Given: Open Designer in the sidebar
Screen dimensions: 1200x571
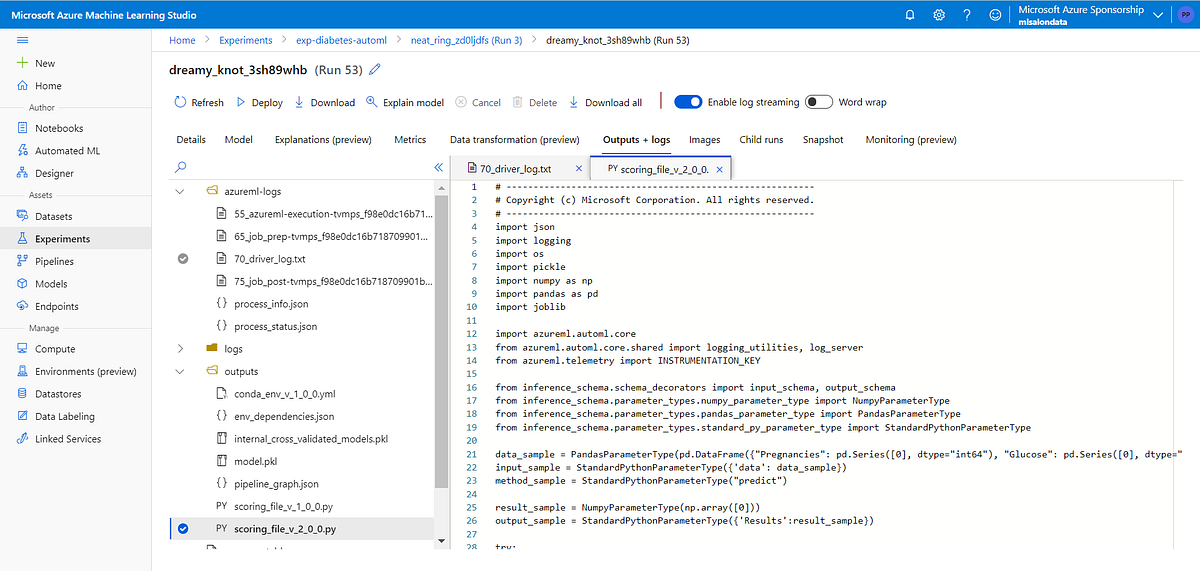Looking at the screenshot, I should pos(54,173).
